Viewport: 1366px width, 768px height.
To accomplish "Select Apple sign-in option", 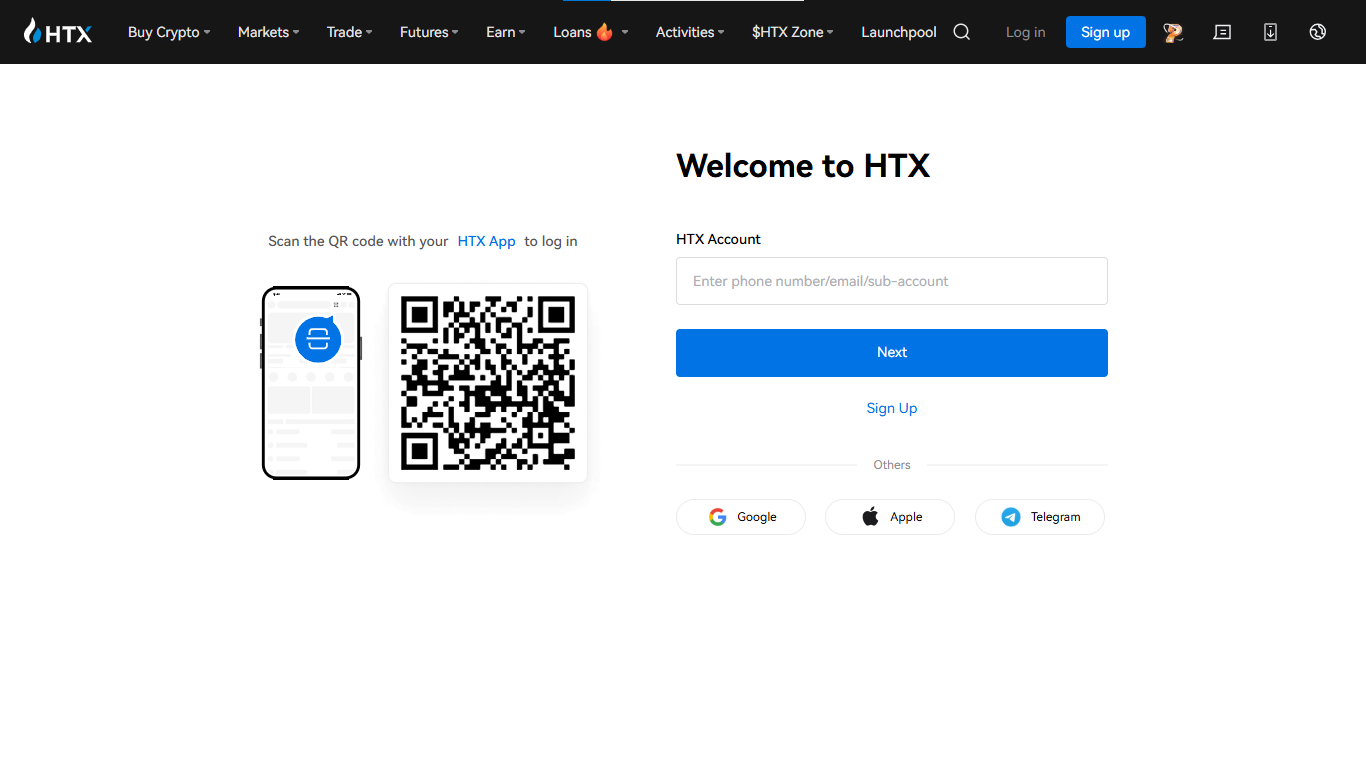I will coord(889,516).
